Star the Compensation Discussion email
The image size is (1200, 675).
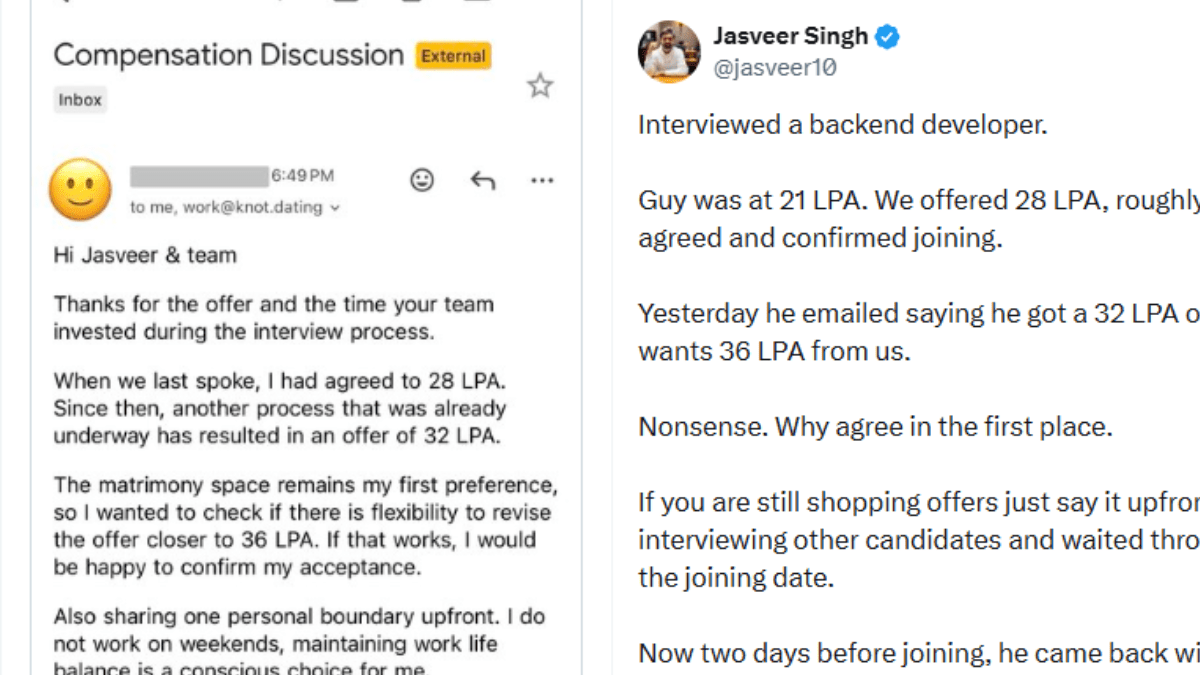[x=540, y=86]
